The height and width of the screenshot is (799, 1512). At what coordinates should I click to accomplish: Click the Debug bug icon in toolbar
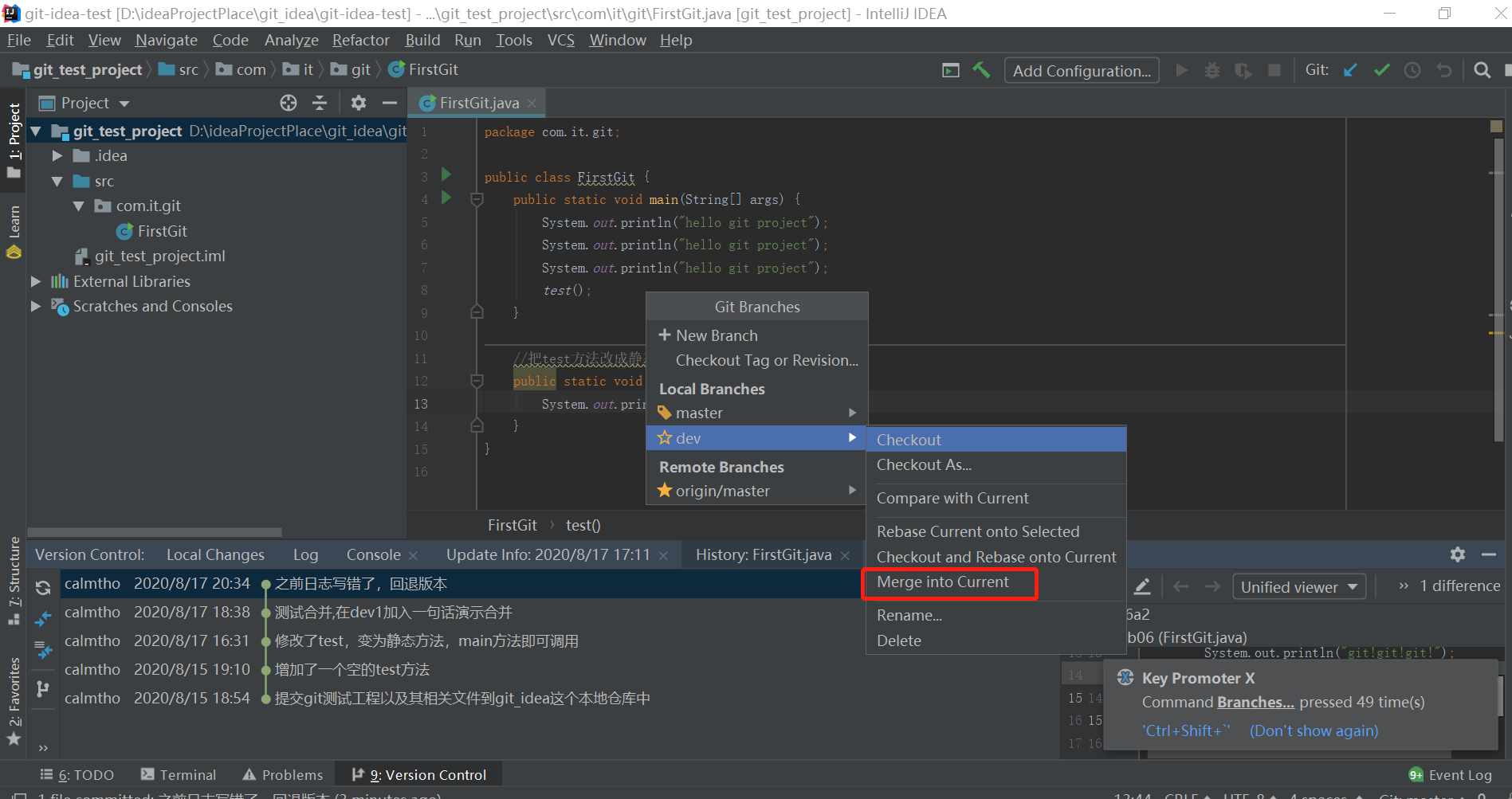coord(1212,70)
